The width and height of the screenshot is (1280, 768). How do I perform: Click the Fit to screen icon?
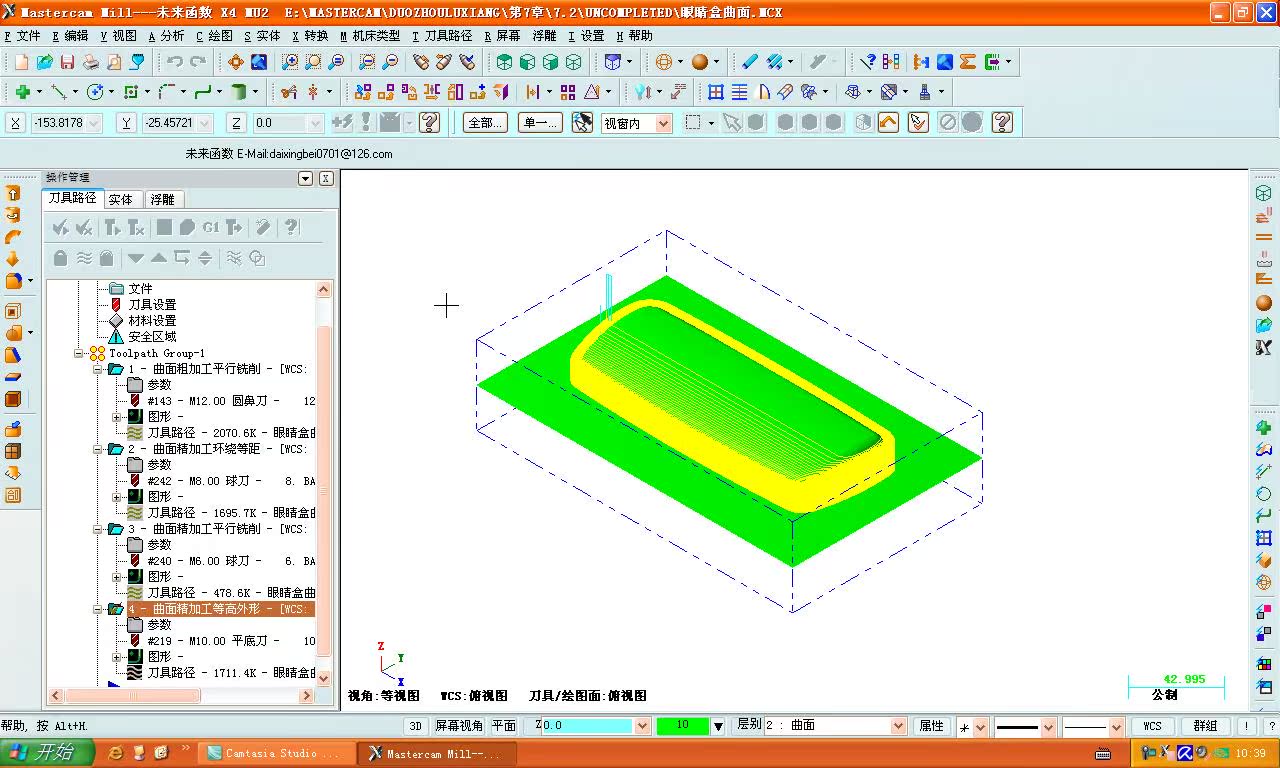point(236,62)
